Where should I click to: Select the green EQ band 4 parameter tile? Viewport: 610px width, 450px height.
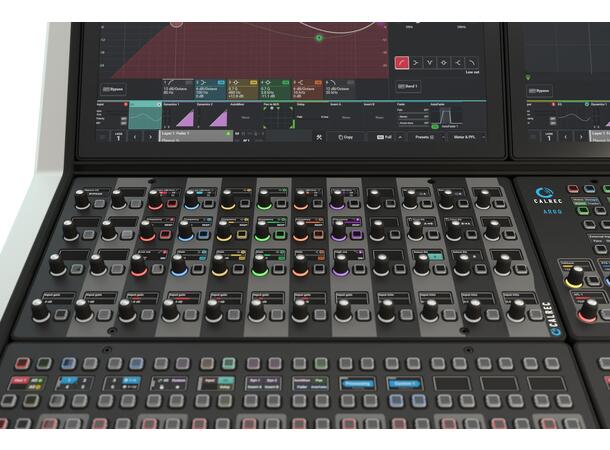tap(275, 89)
